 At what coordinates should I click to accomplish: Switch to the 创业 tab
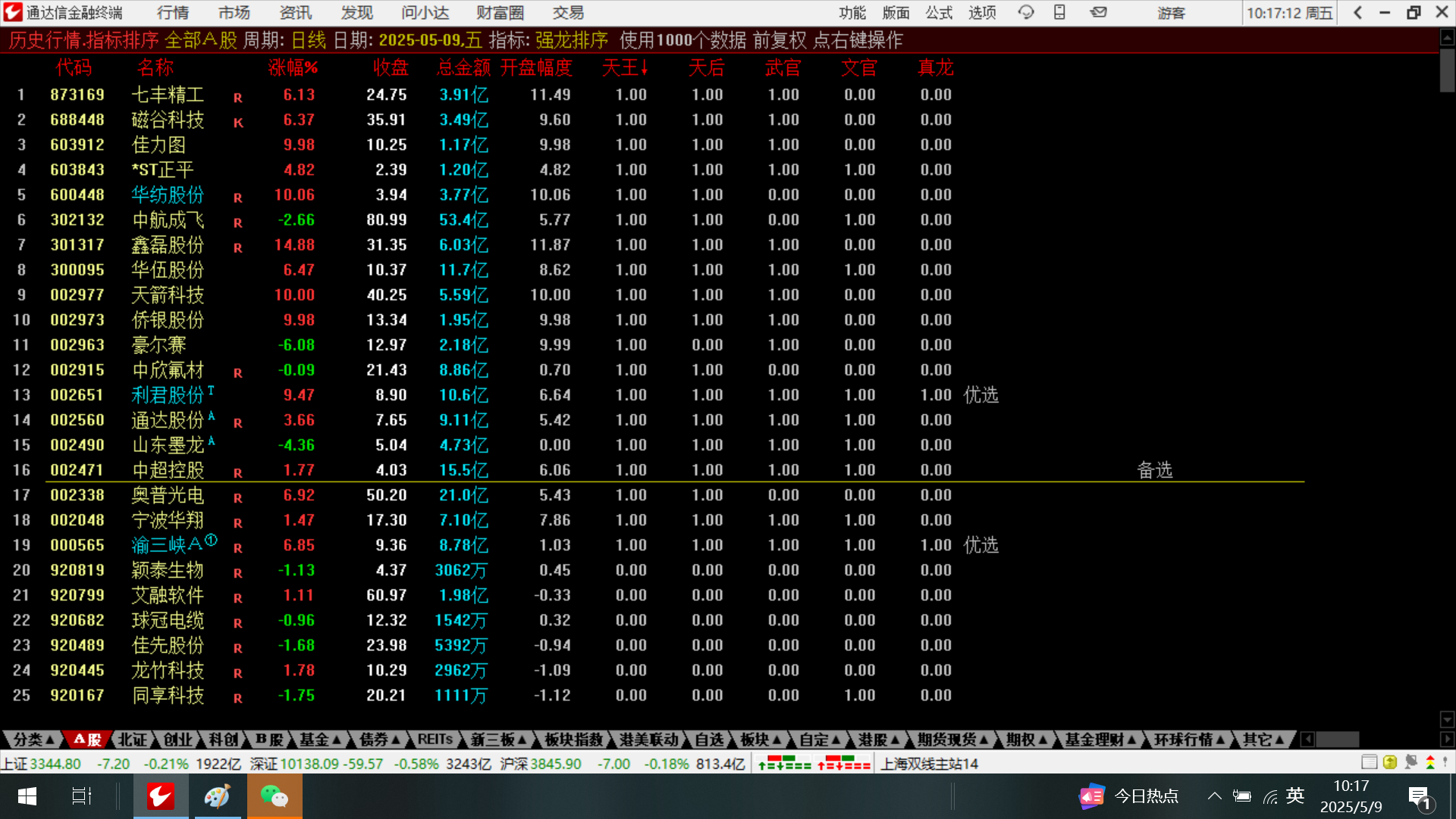pos(177,739)
